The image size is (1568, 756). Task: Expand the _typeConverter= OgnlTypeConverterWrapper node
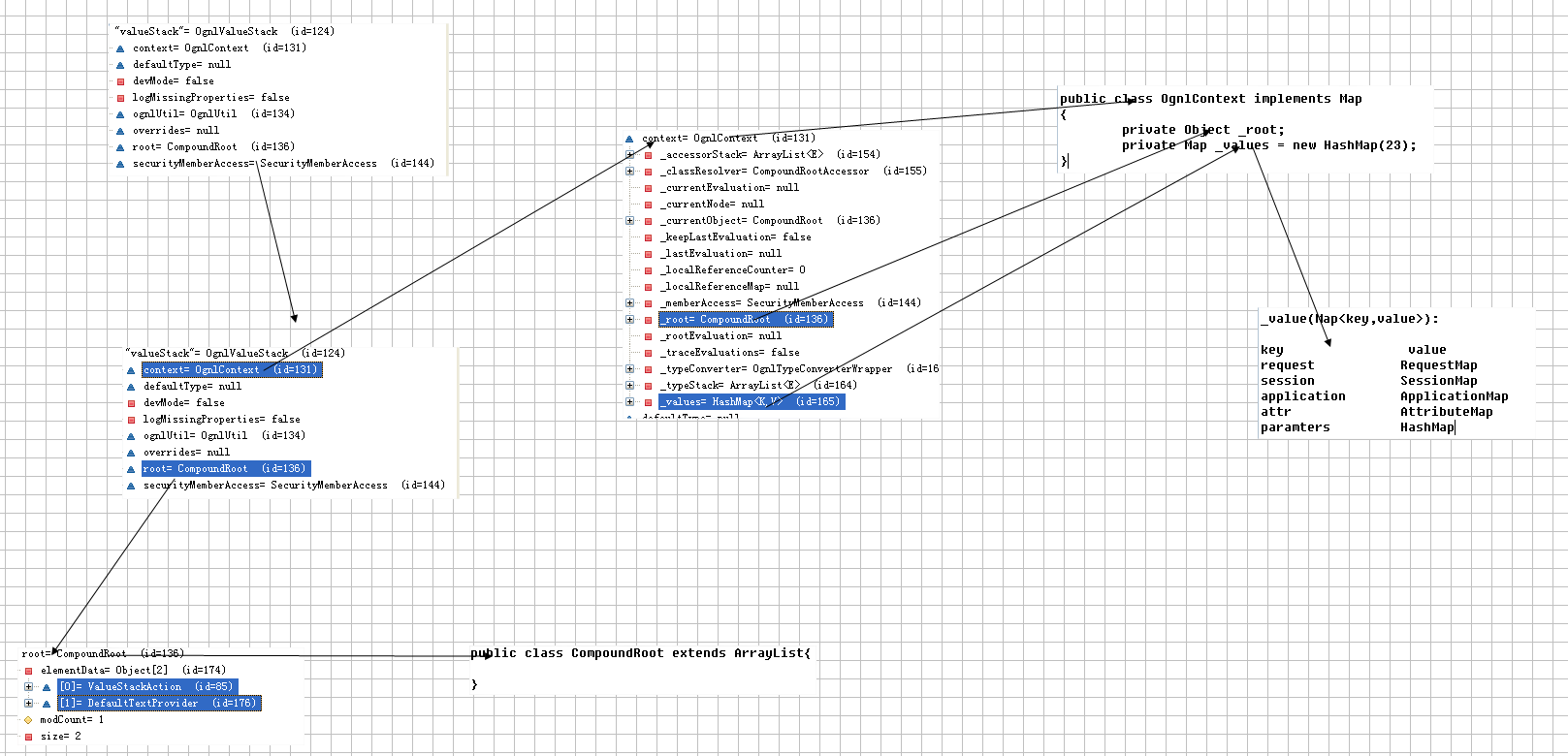[x=630, y=369]
